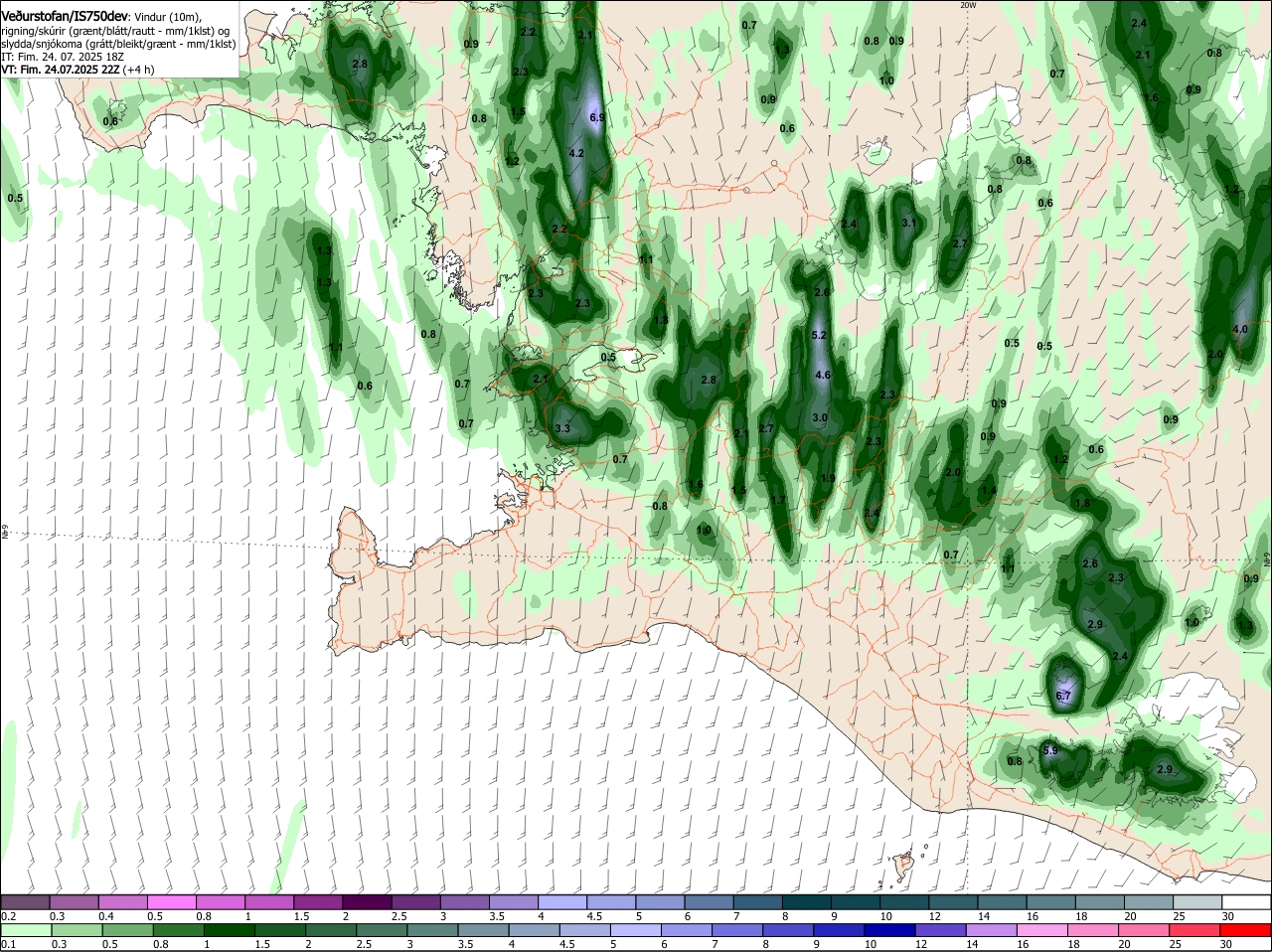The height and width of the screenshot is (952, 1272).
Task: Select the 5.2 precipitation value
Action: 820,336
